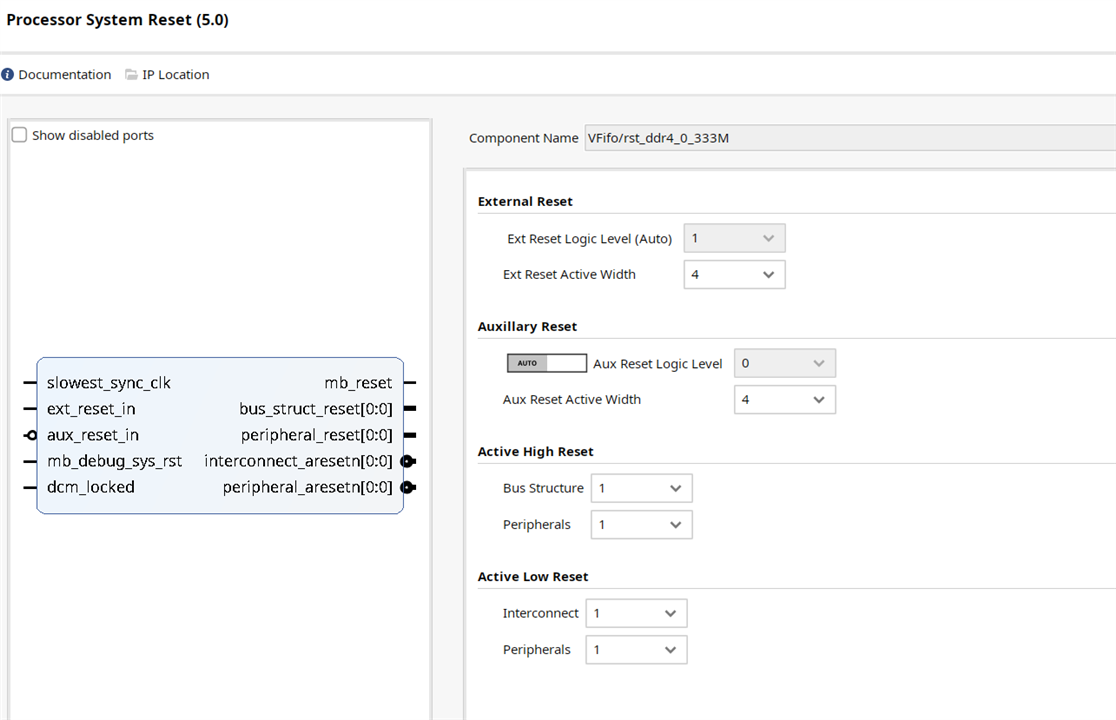This screenshot has width=1116, height=720.
Task: Select the bus_struct_reset[0:0] port label
Action: (x=316, y=409)
